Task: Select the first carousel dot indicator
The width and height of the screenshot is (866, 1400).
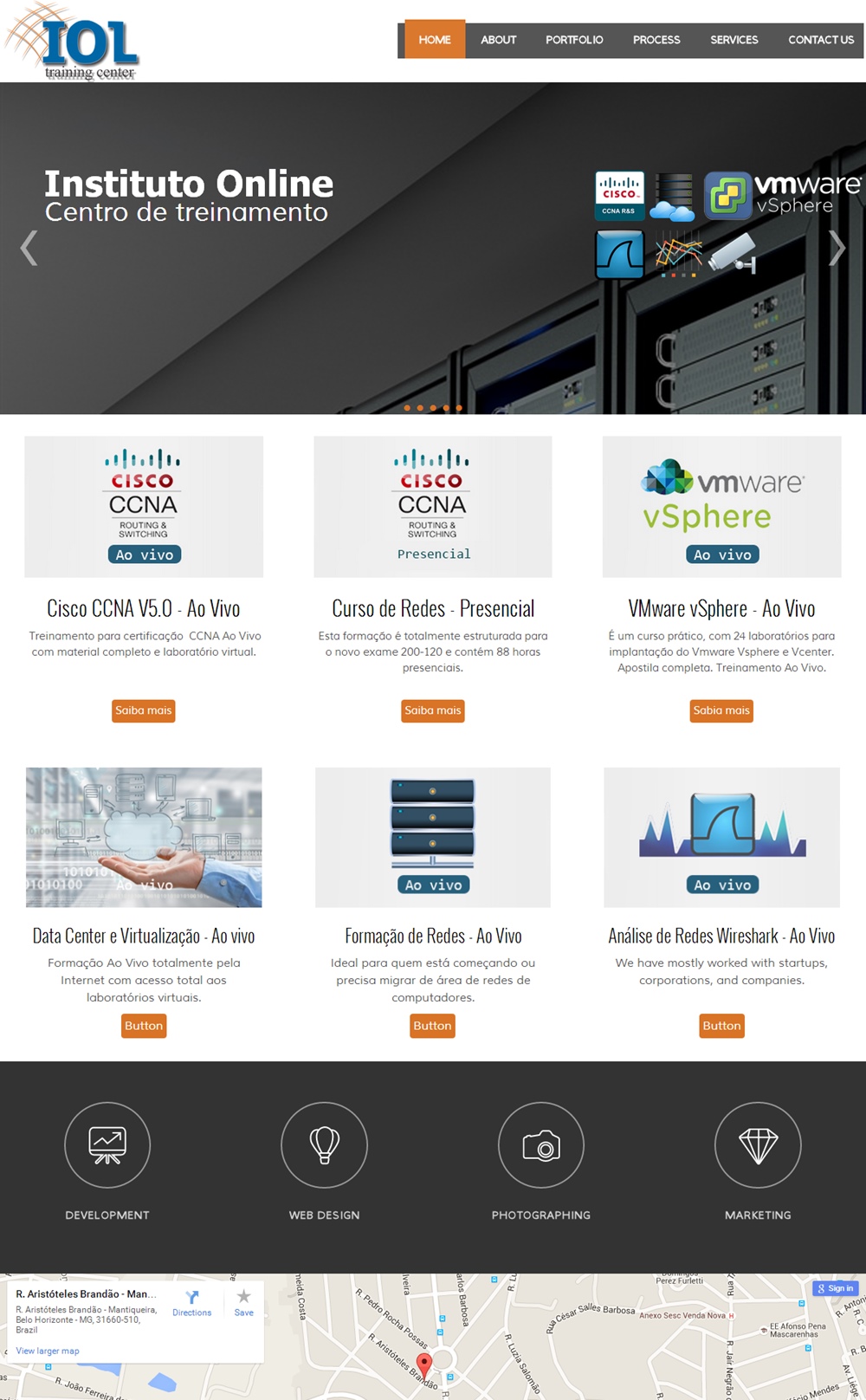Action: tap(407, 407)
